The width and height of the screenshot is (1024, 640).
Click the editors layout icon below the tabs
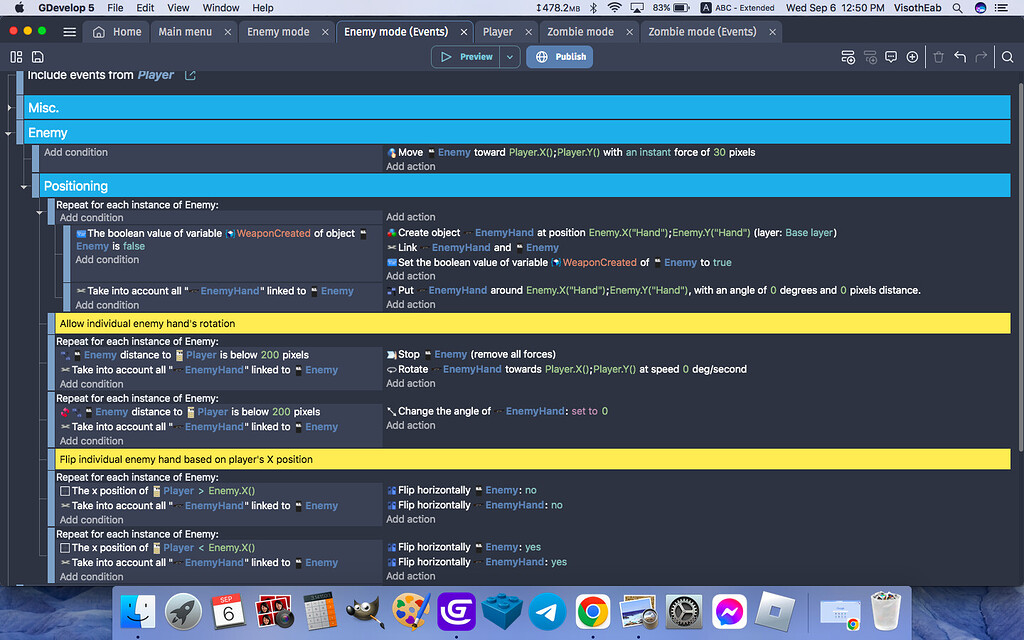tap(16, 57)
